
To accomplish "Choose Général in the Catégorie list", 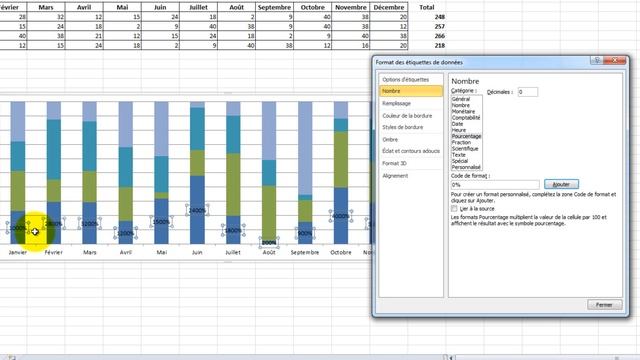I will 461,99.
